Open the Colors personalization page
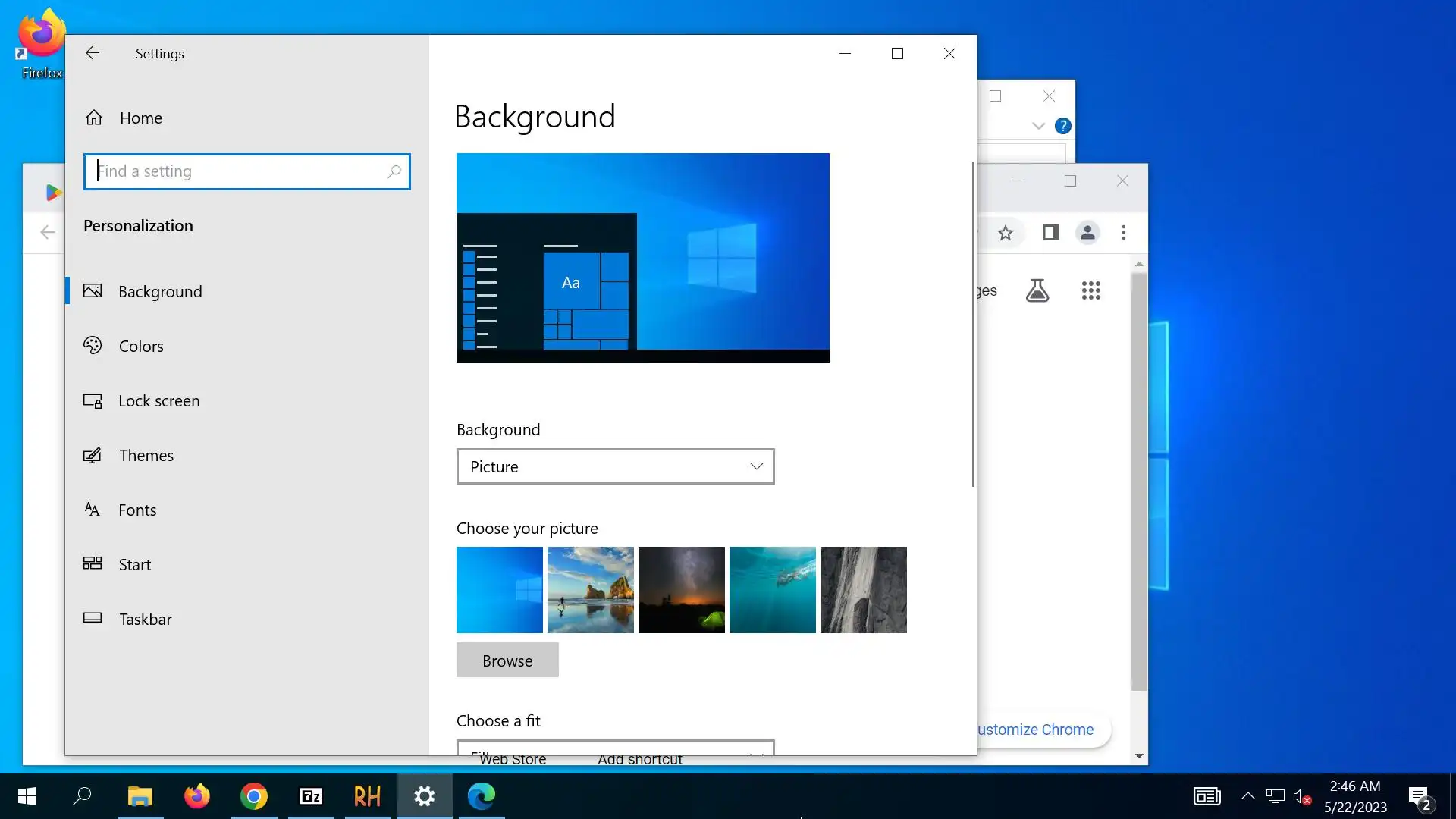Image resolution: width=1456 pixels, height=819 pixels. [x=141, y=347]
